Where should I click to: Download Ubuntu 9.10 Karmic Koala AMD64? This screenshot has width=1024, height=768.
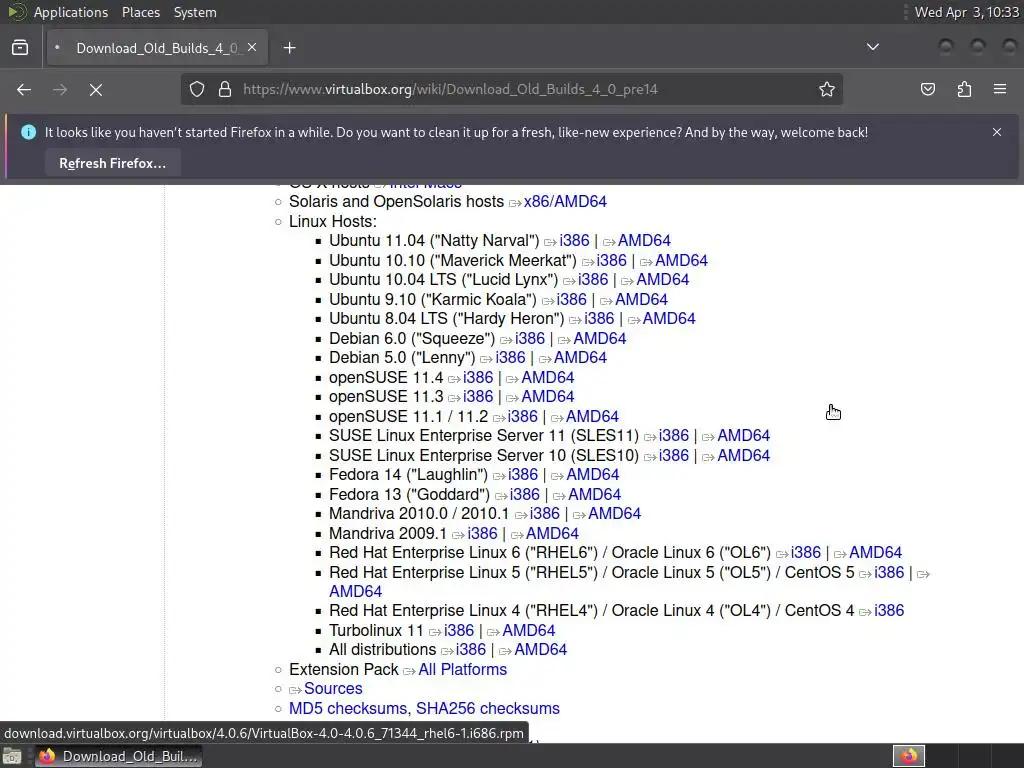point(641,299)
